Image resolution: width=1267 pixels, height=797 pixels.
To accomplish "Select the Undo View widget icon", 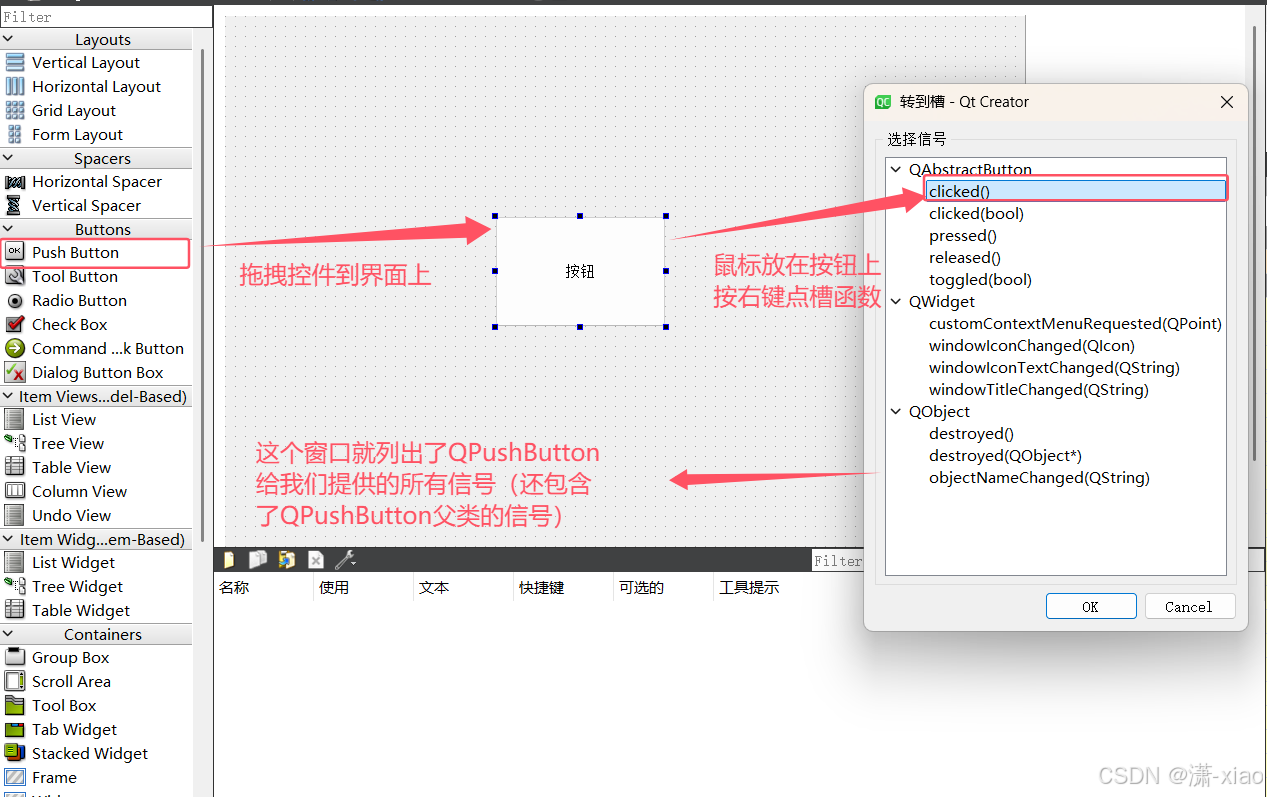I will tap(15, 515).
